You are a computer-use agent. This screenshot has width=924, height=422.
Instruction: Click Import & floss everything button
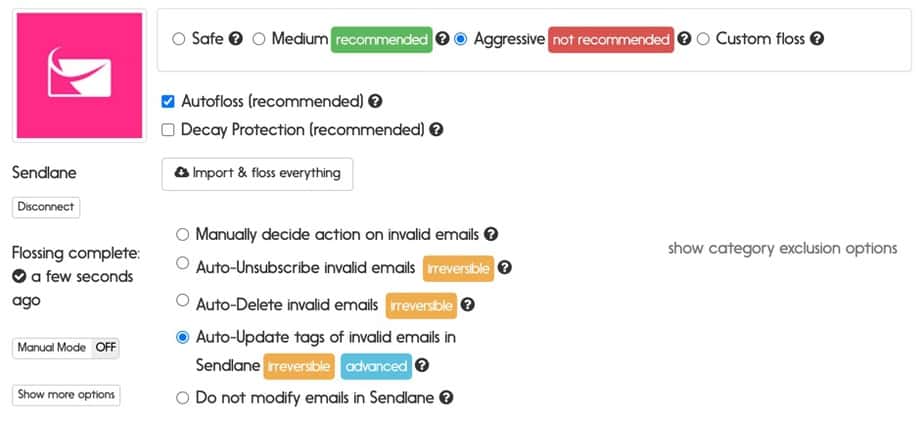click(x=258, y=174)
